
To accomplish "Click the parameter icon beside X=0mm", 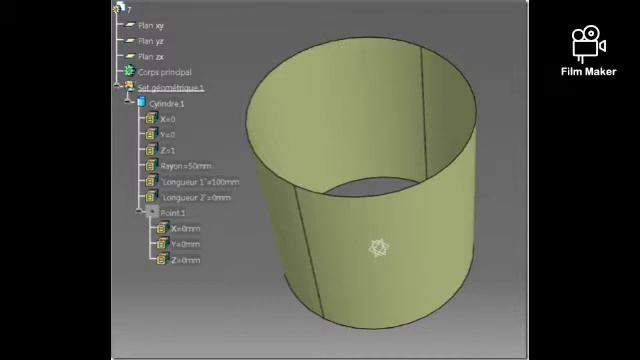I will pos(162,228).
